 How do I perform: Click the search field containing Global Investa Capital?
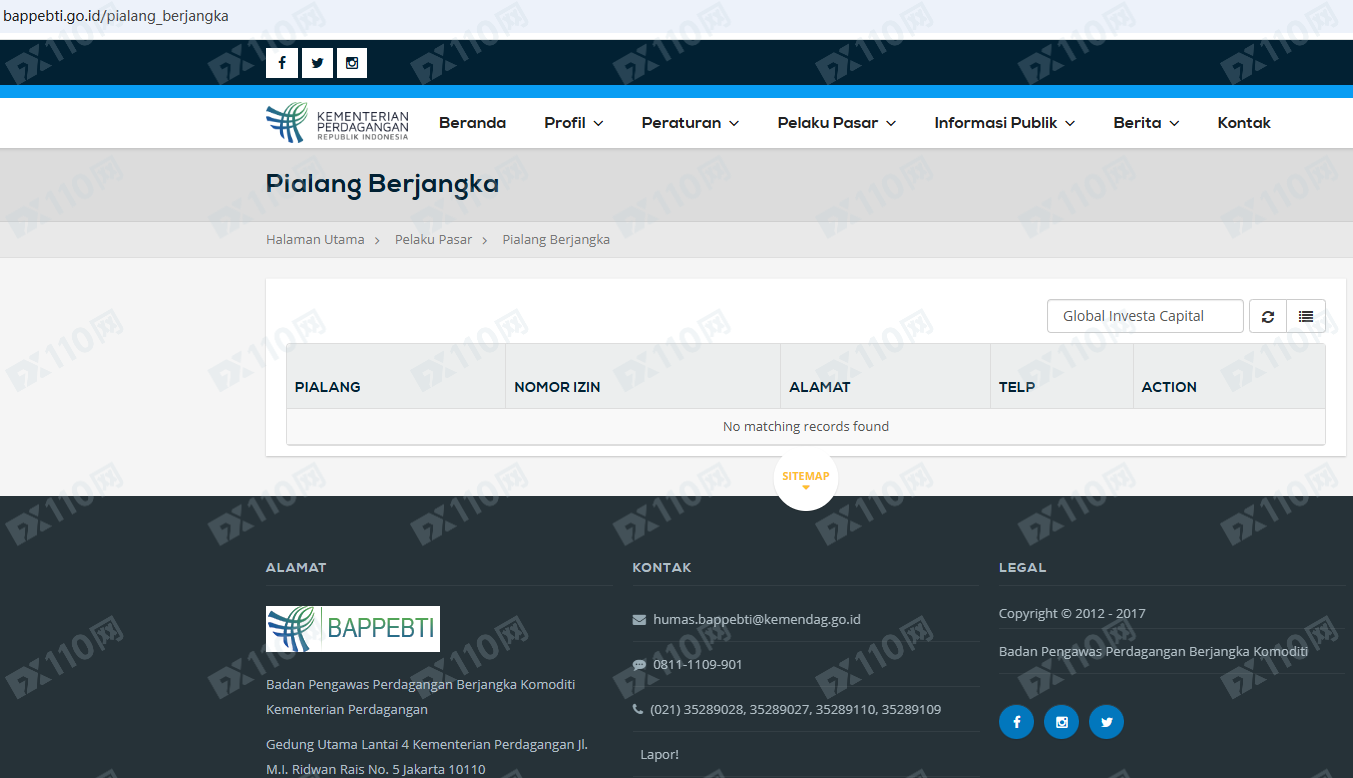pos(1145,316)
